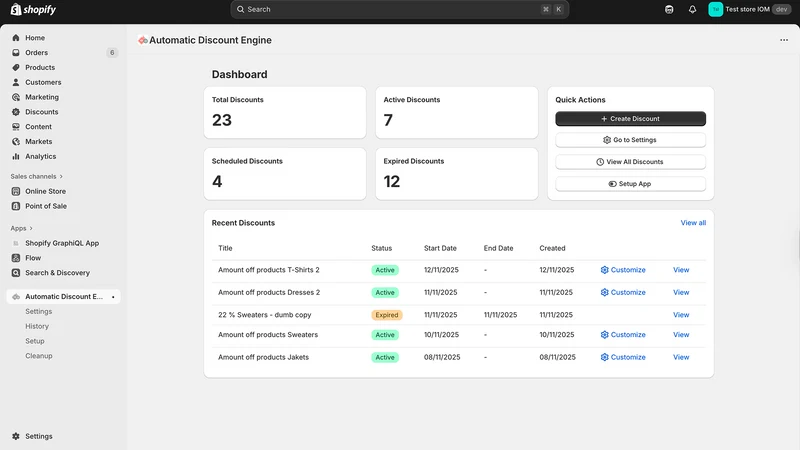View Amount off products Jakets discount
The width and height of the screenshot is (800, 450).
coord(681,357)
